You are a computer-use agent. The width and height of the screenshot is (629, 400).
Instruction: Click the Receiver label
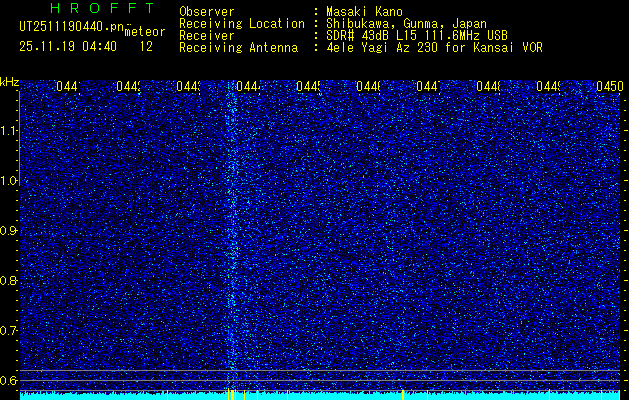click(207, 36)
